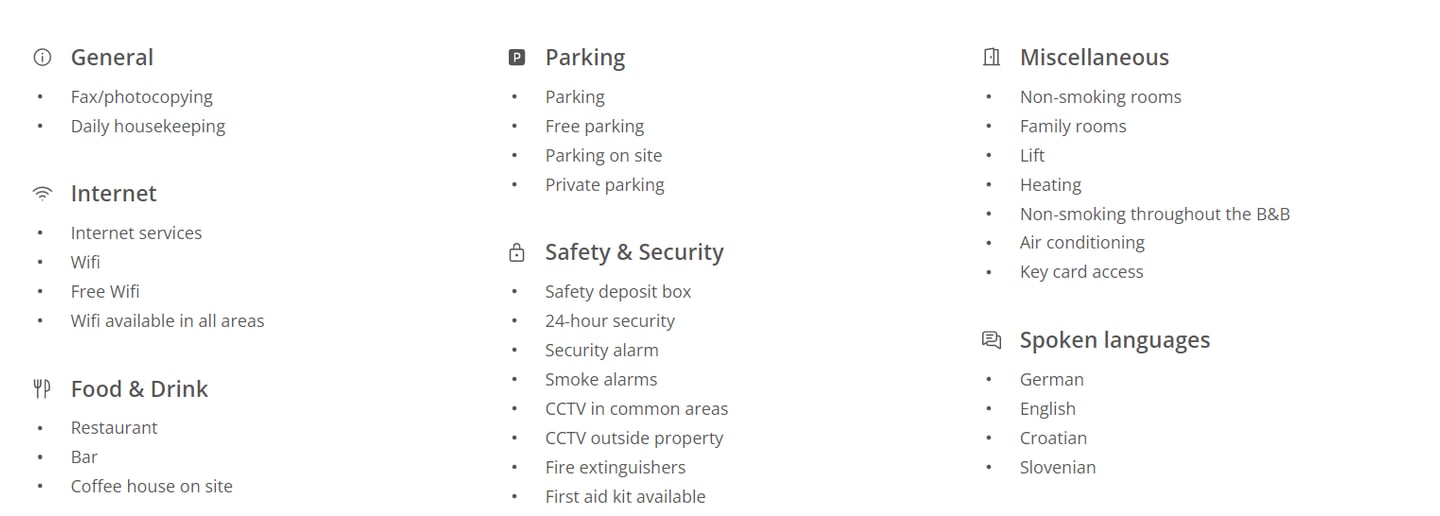Click the Spoken languages chat bubble icon
The image size is (1440, 516).
pos(991,340)
